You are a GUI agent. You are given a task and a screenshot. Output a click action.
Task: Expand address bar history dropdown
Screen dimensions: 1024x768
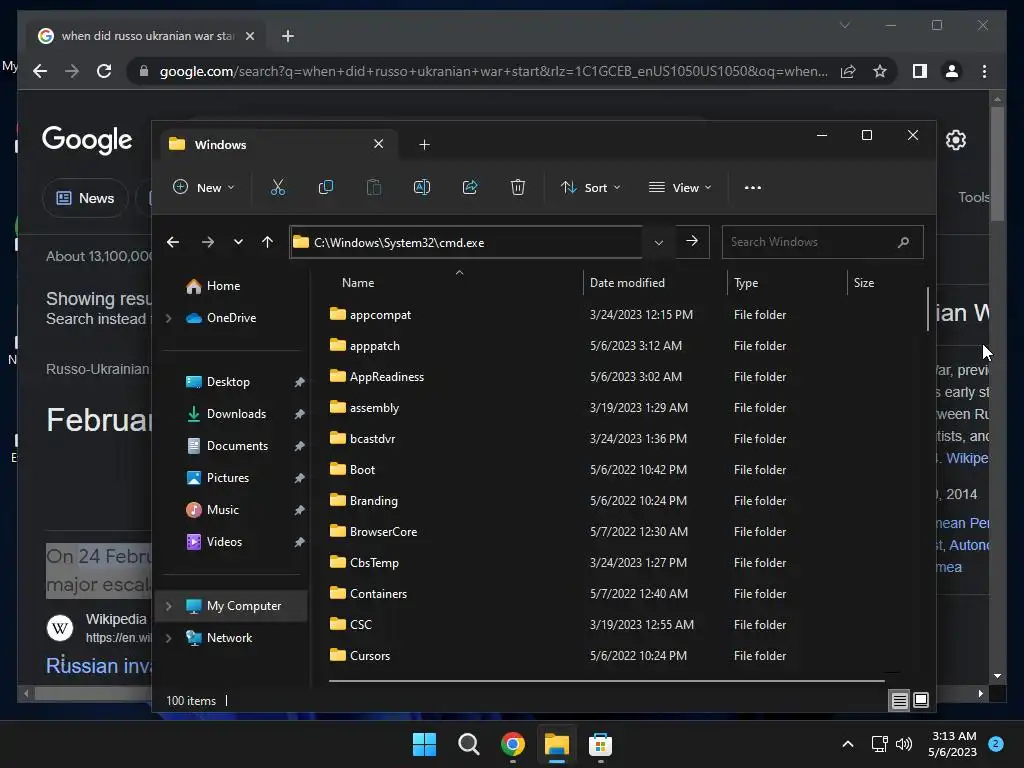coord(658,242)
